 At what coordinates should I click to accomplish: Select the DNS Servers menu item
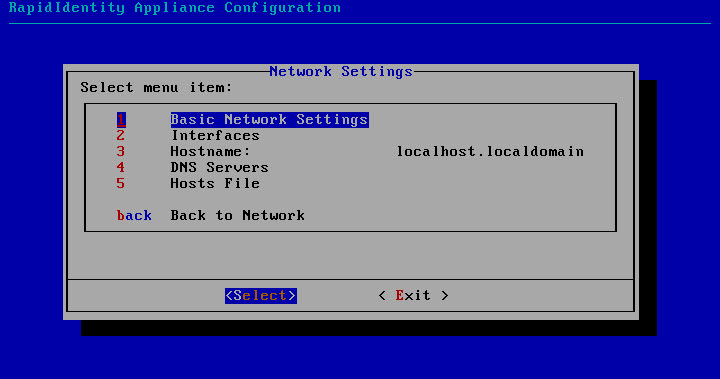219,168
